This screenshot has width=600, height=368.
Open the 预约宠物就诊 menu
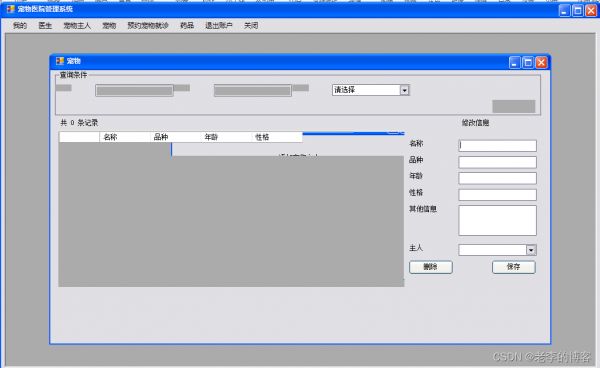(x=148, y=26)
